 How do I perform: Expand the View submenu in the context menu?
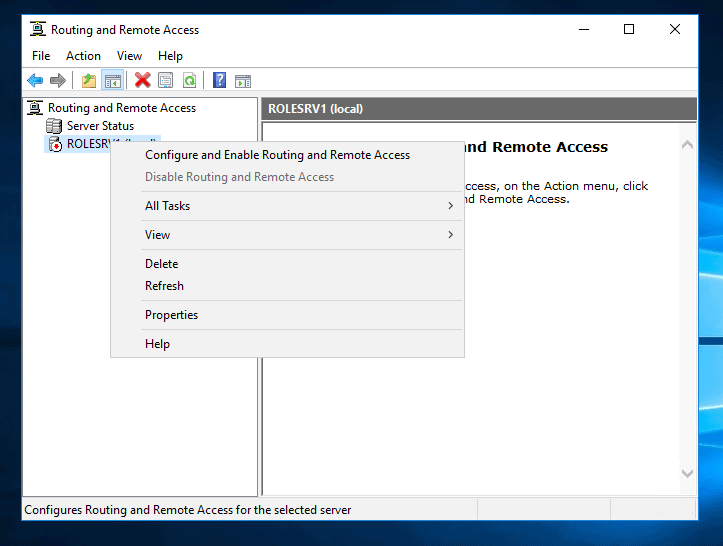point(287,235)
